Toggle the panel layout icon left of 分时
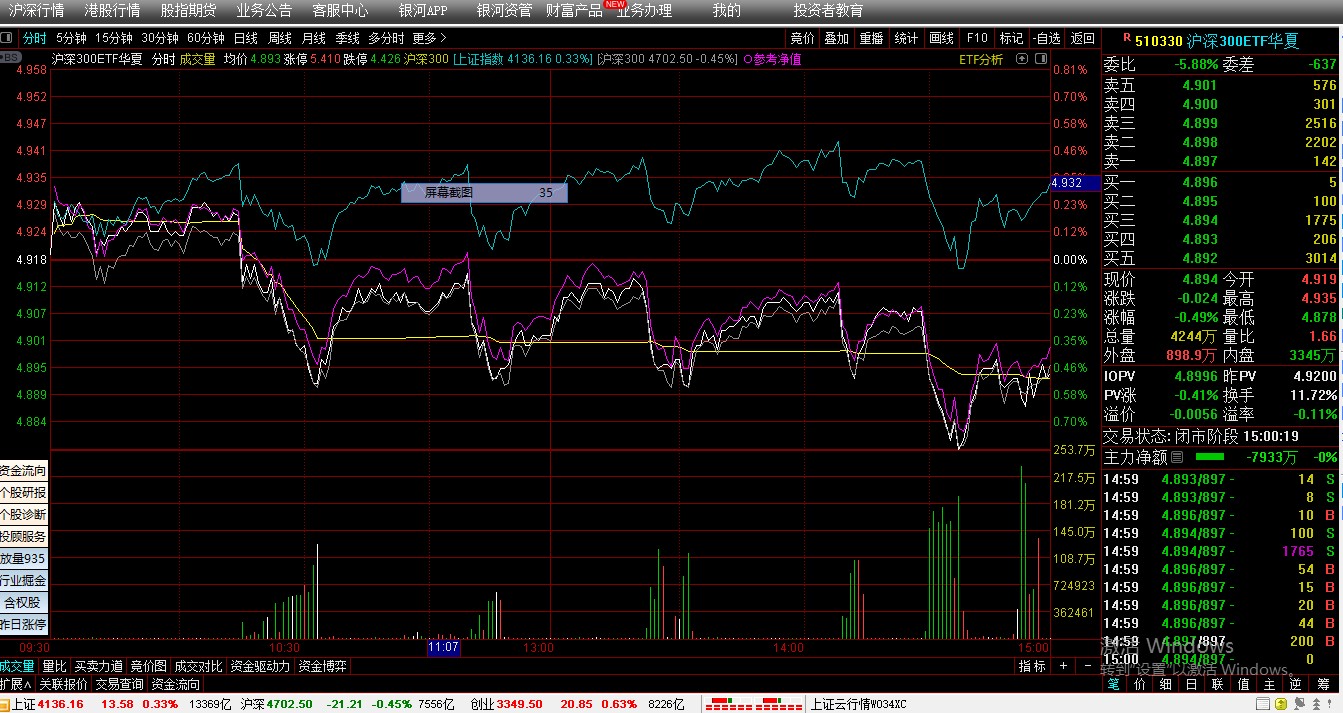 click(x=8, y=38)
